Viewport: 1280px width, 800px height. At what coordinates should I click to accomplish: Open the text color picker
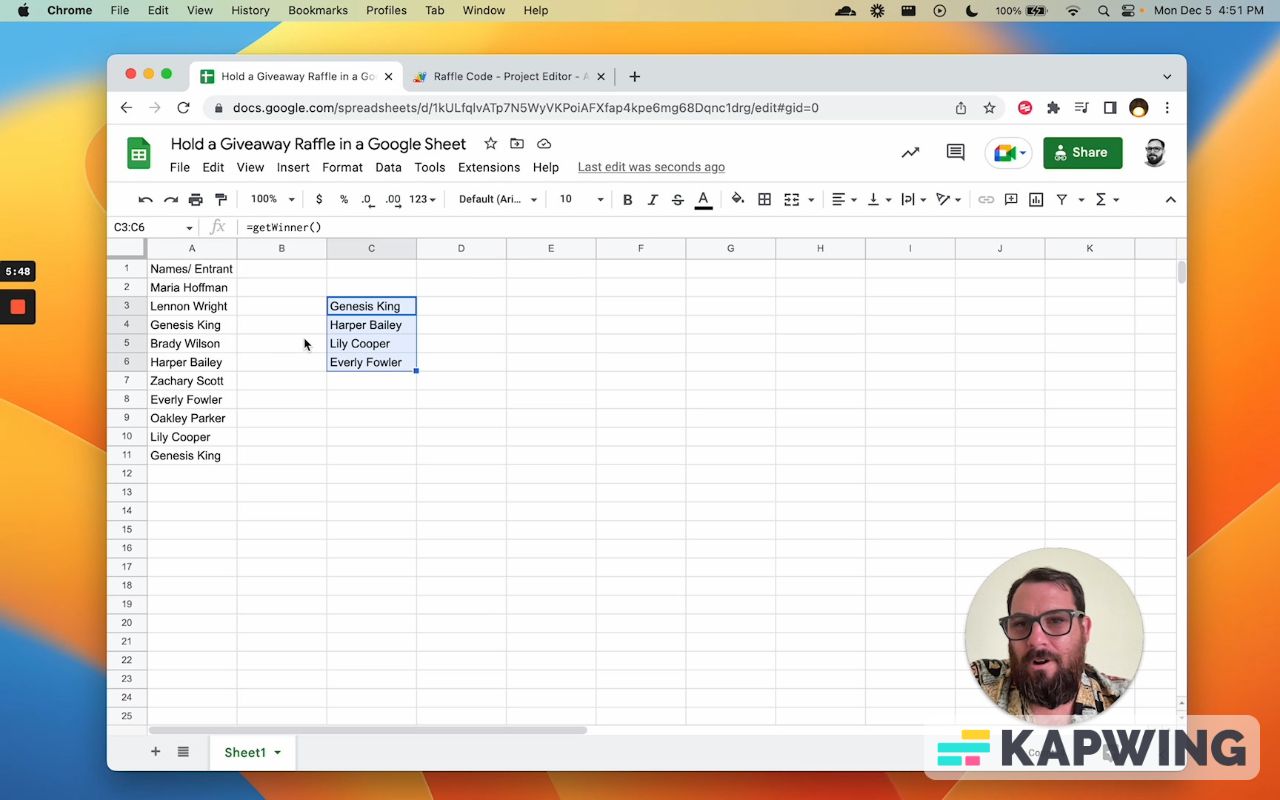coord(703,200)
